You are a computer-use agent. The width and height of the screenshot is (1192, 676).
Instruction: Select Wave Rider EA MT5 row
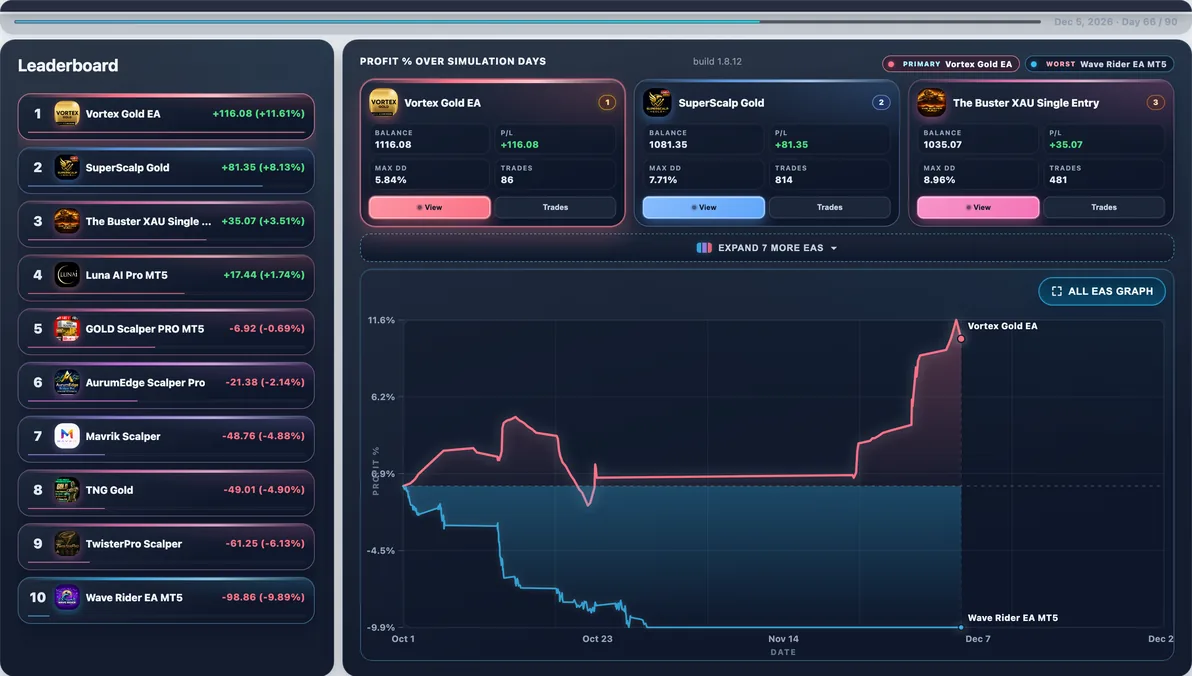click(x=166, y=601)
